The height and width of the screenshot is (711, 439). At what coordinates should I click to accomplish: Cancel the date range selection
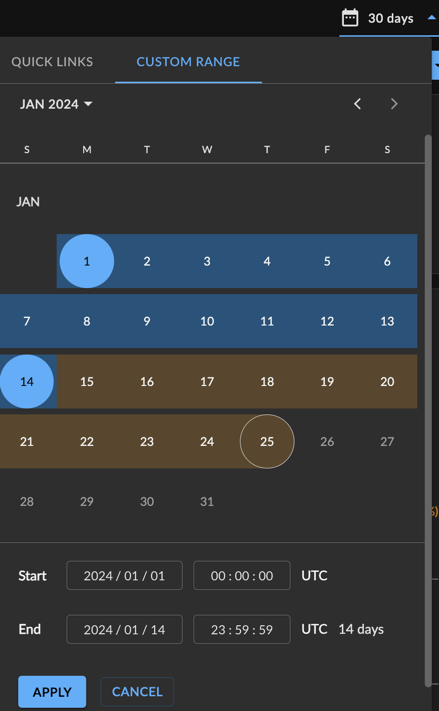pos(137,692)
